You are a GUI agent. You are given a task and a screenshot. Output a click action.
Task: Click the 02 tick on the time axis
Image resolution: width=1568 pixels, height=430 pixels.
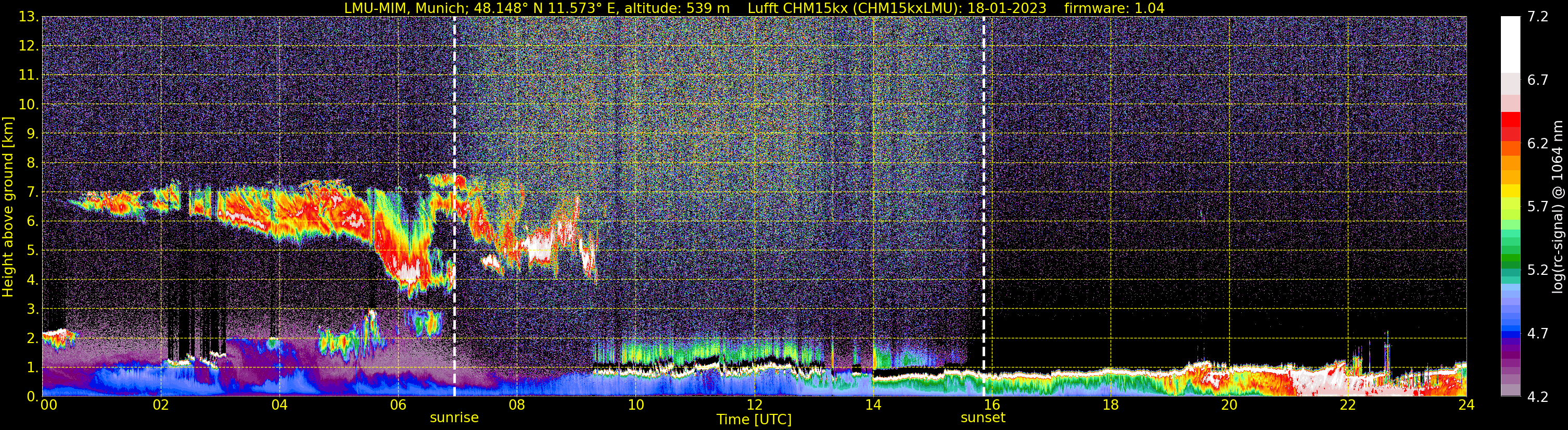tap(161, 406)
